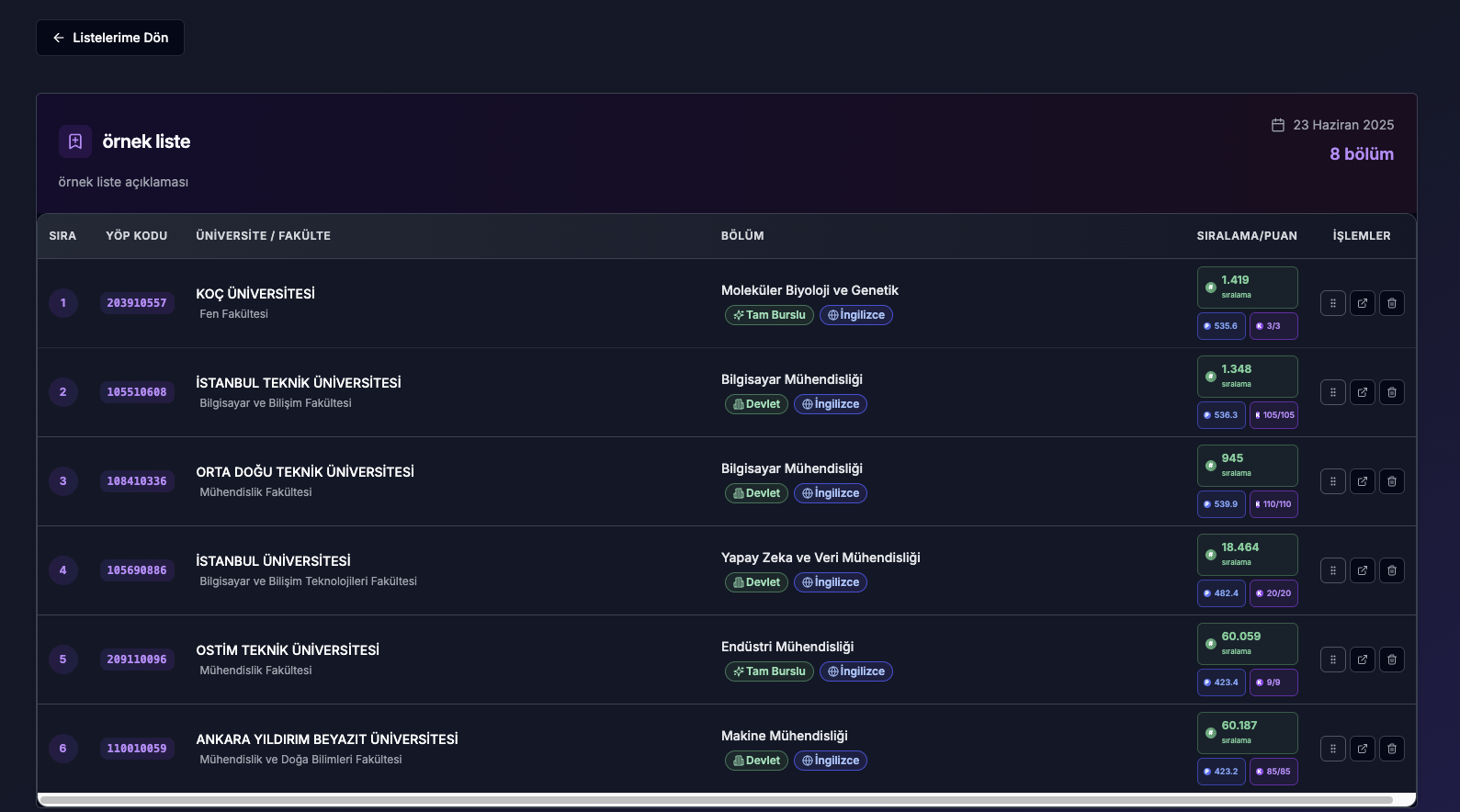Delete Ostim Teknik Üniversitesi row

point(1392,660)
